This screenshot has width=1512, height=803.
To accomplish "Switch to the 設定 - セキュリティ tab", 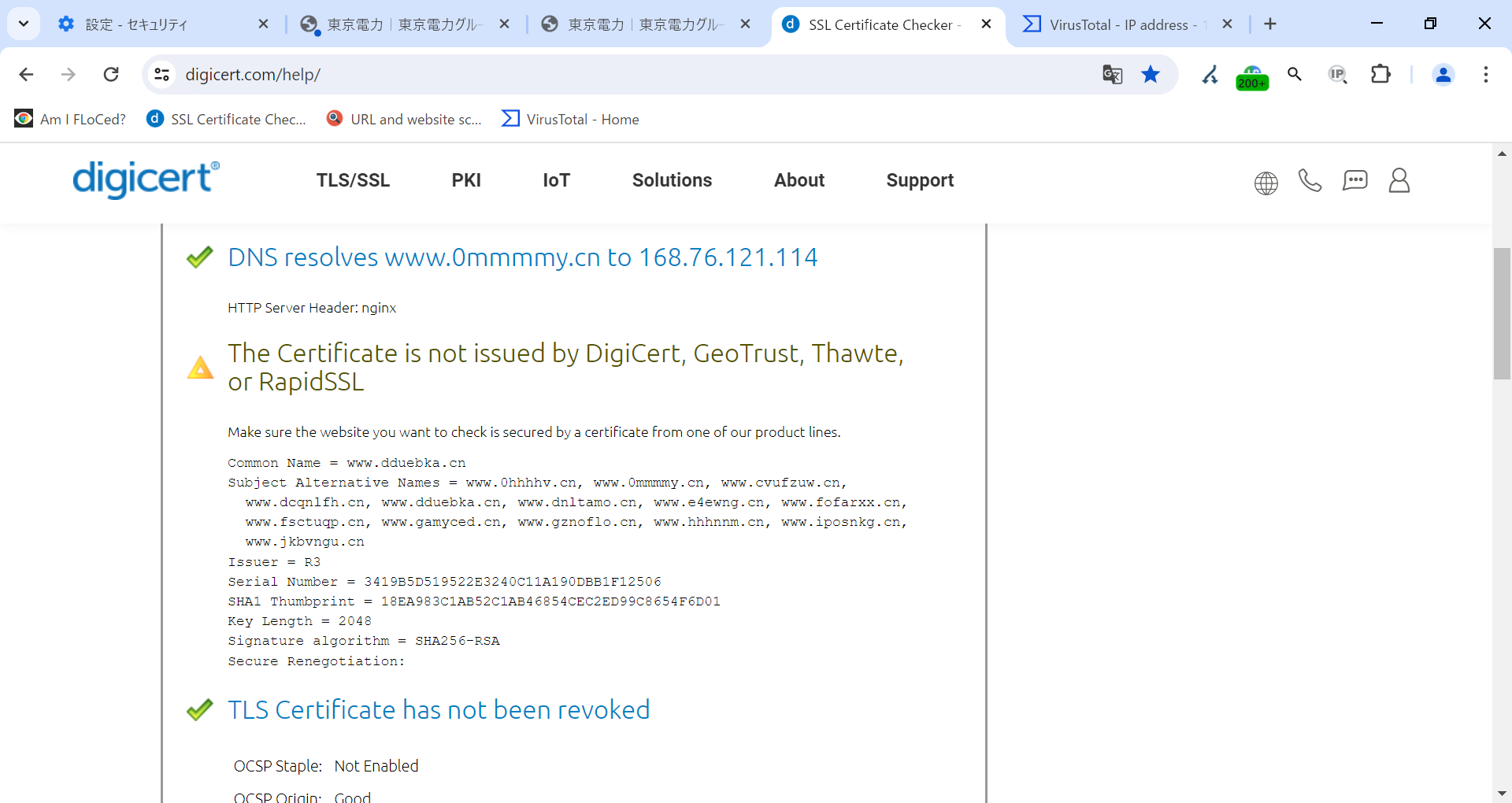I will pos(164,24).
